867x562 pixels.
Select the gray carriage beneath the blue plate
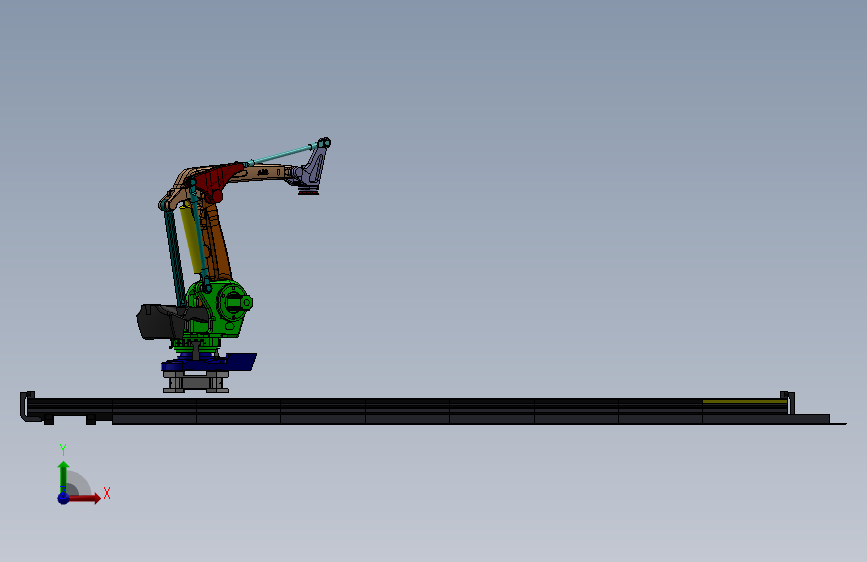coord(196,382)
